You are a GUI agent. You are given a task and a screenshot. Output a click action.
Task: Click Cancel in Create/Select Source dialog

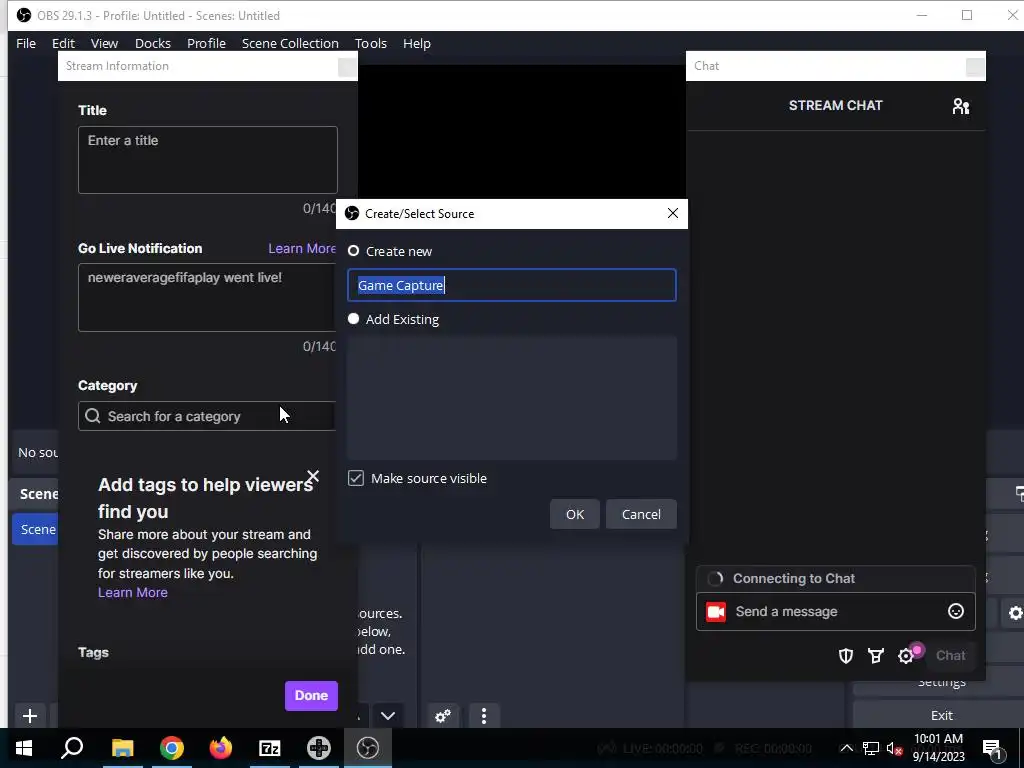pyautogui.click(x=641, y=514)
